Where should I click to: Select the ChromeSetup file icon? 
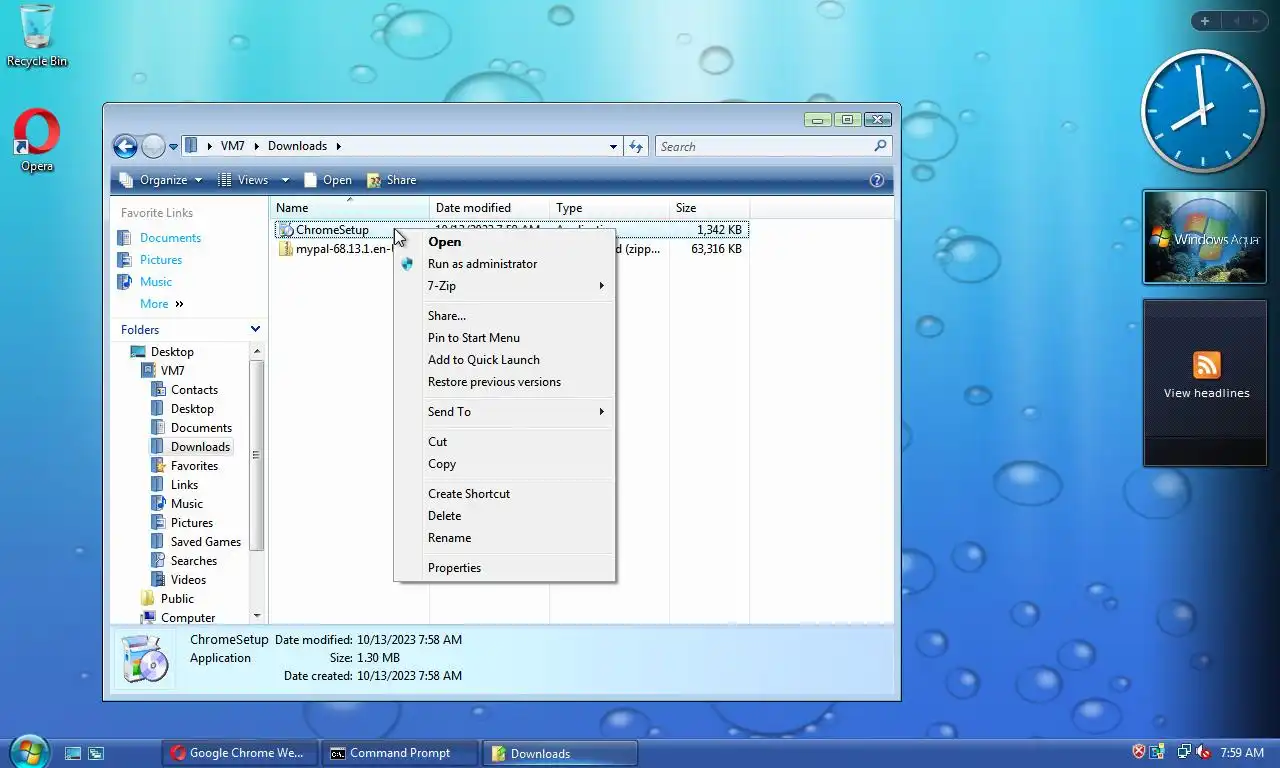285,230
